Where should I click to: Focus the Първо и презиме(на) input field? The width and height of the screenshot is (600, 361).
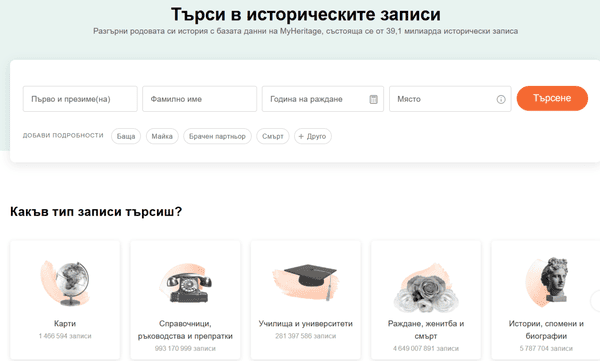pos(80,99)
